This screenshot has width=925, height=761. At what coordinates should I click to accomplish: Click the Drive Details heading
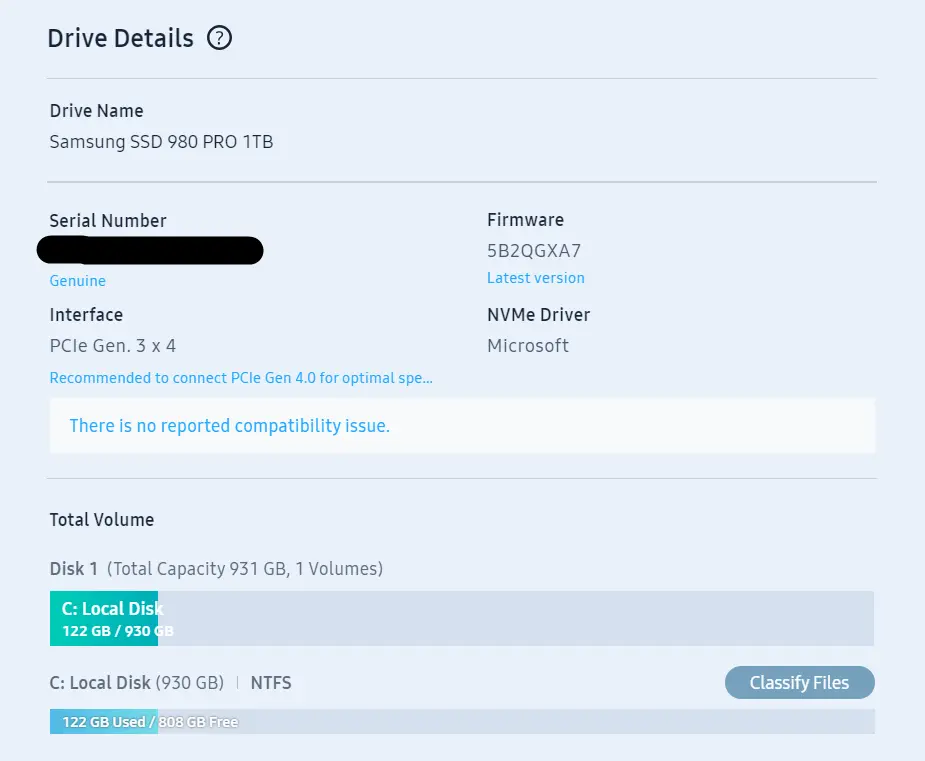click(120, 38)
